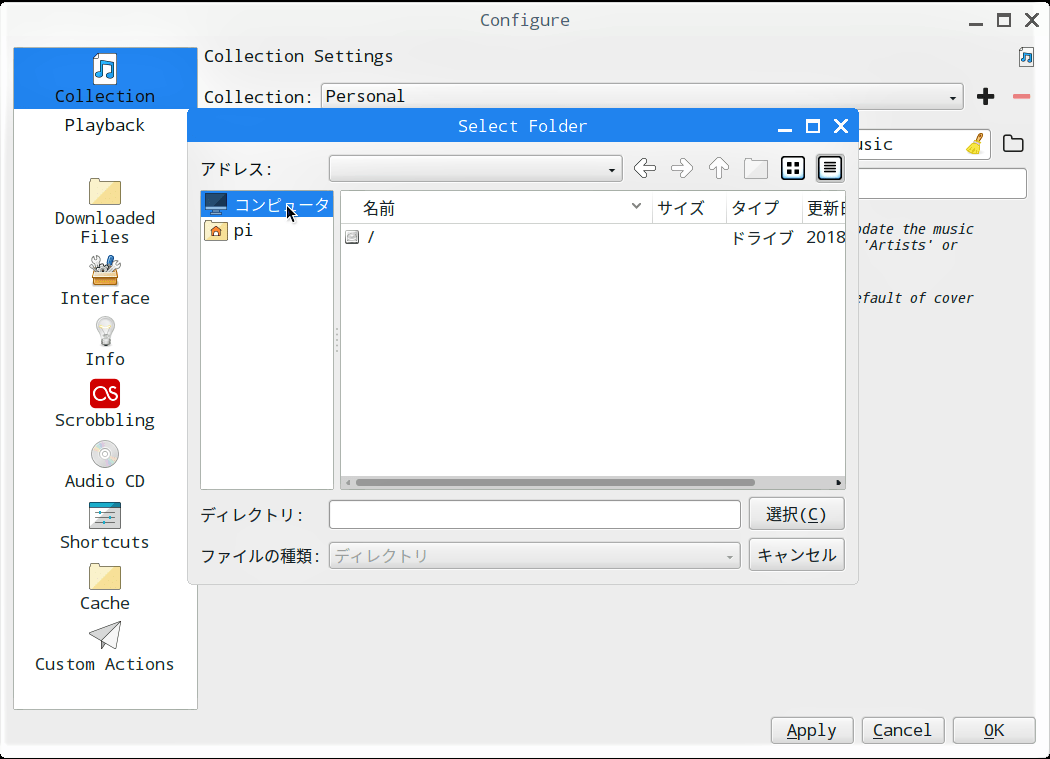Select pi home folder in sidebar
Viewport: 1050px width, 759px height.
pos(243,231)
